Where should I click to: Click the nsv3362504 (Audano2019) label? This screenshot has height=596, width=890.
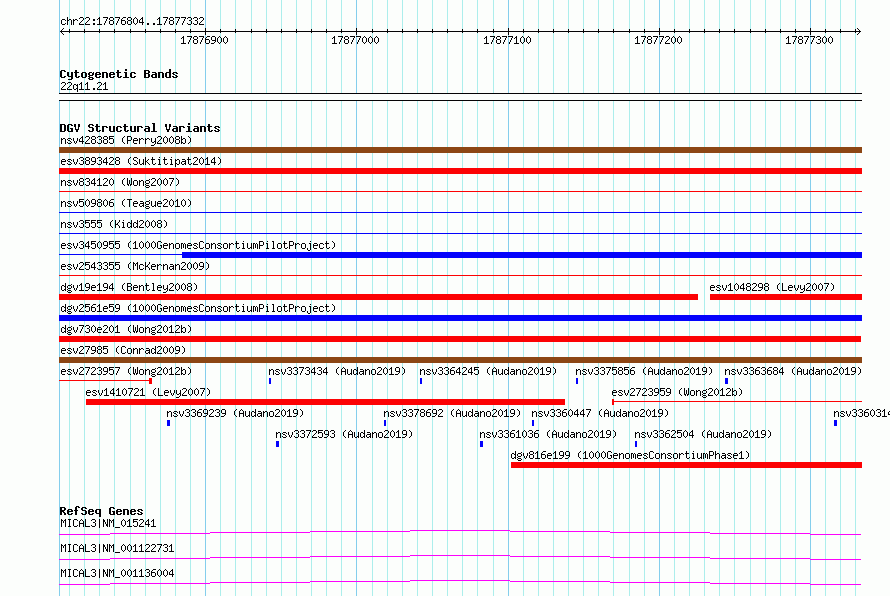coord(703,434)
